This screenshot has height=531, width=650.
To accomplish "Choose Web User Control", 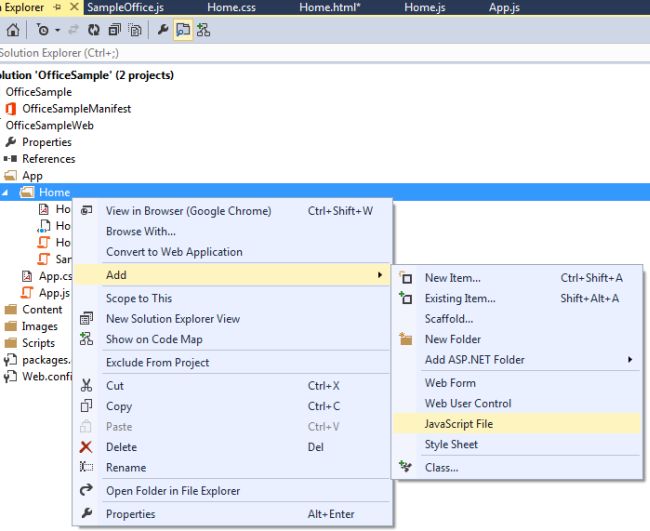I will click(517, 403).
